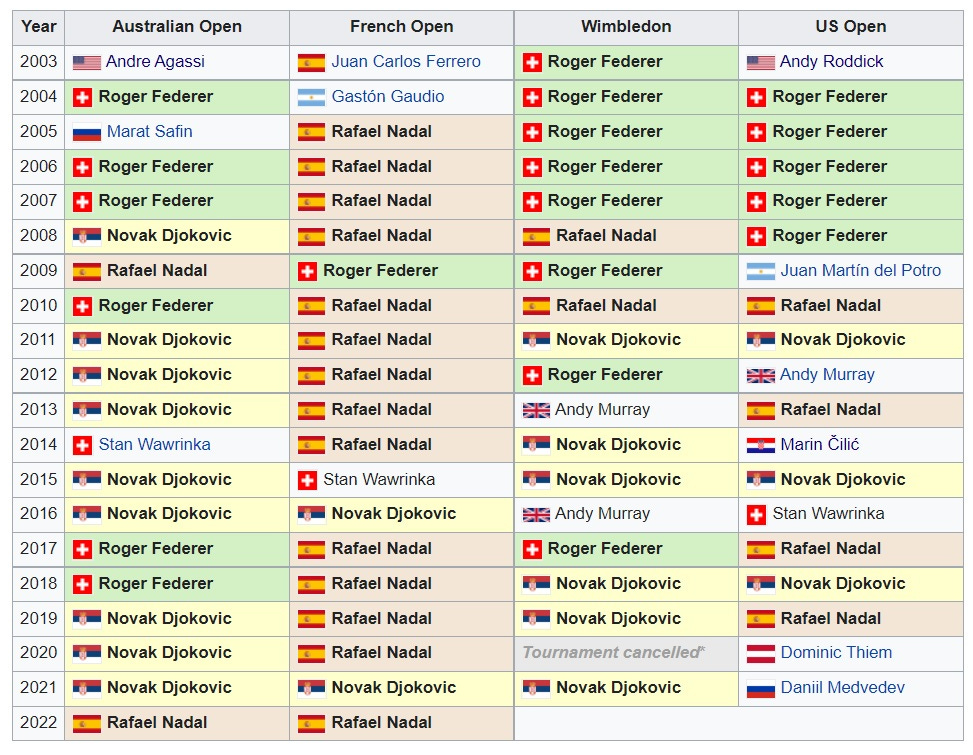Screen dimensions: 973x755
Task: Click the Spanish flag in 2008 Wimbledon cell
Action: point(536,236)
